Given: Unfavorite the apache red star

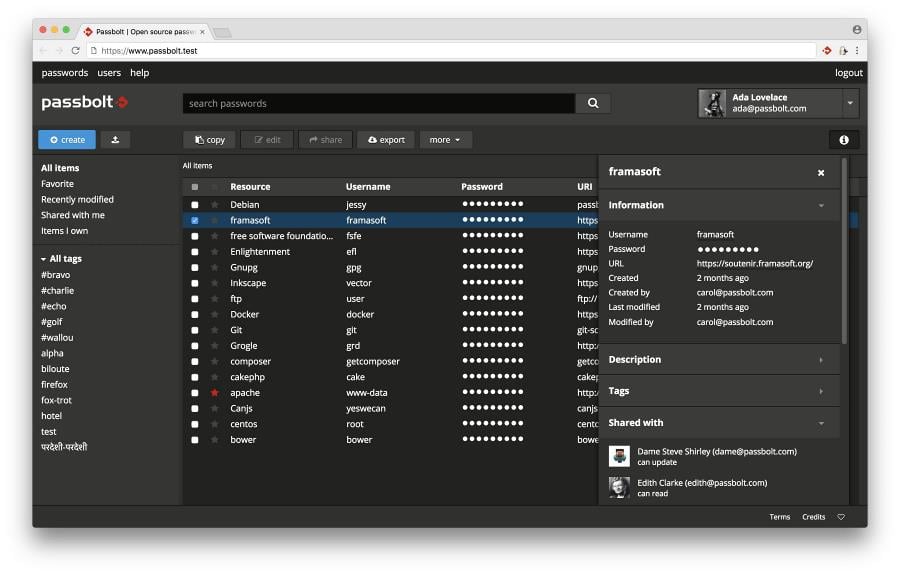Looking at the screenshot, I should tap(215, 393).
